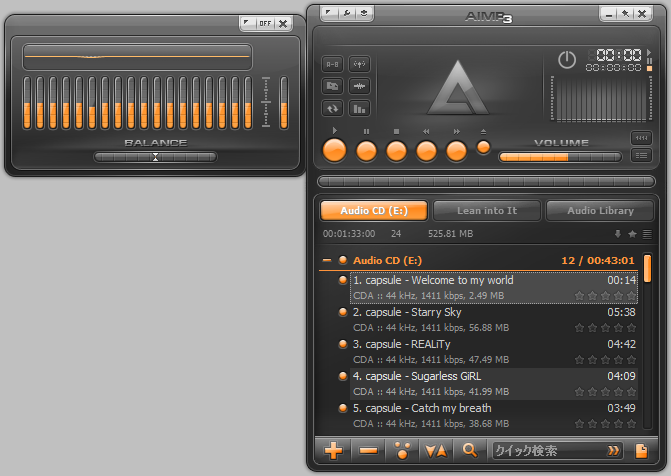Rate Catch my breath three stars

click(x=606, y=424)
